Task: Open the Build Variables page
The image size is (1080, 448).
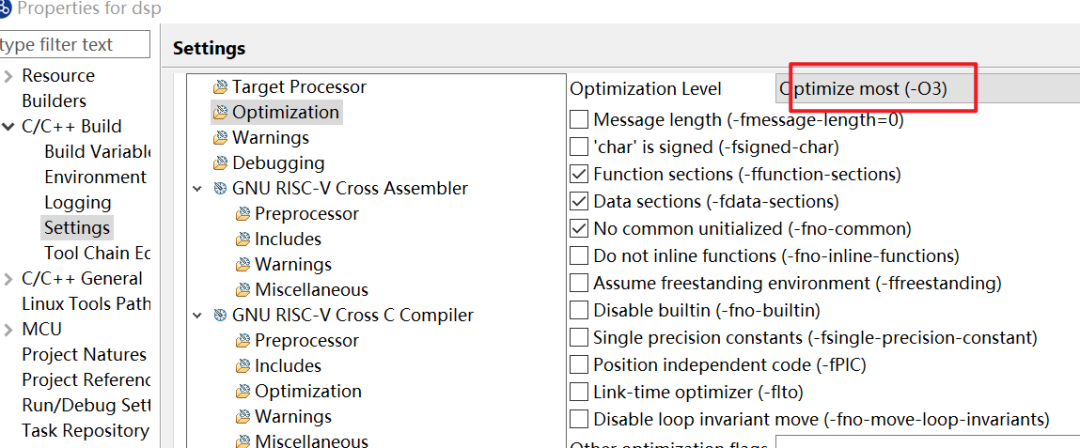Action: (x=96, y=152)
